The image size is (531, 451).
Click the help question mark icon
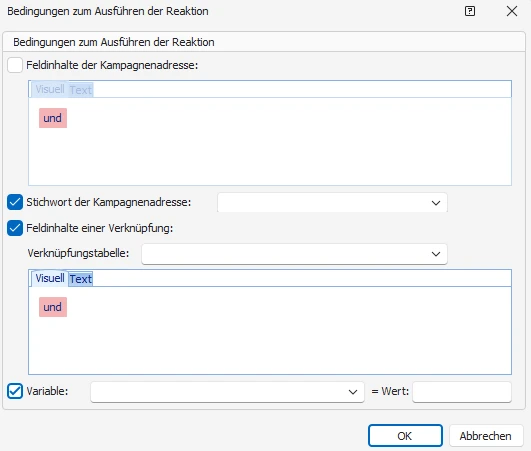point(470,11)
